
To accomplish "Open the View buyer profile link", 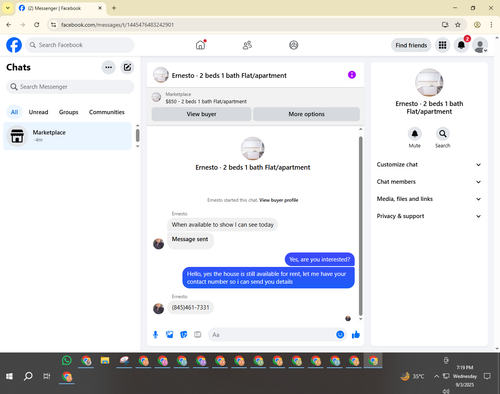I will tap(279, 200).
